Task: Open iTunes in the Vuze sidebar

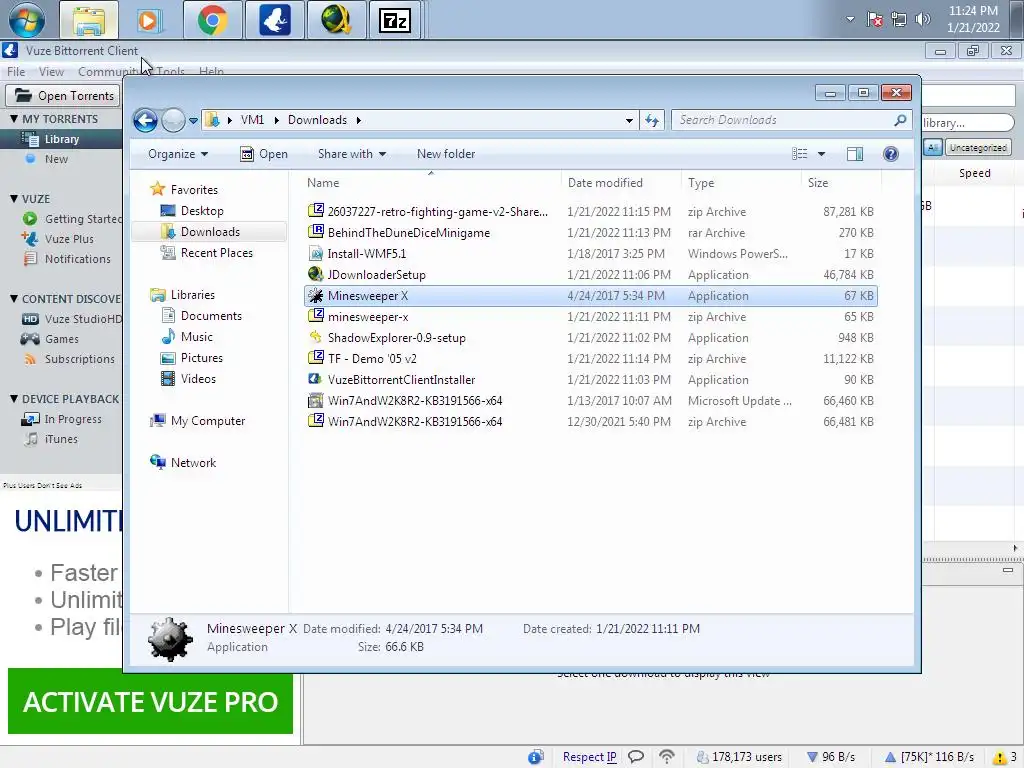Action: click(x=61, y=439)
